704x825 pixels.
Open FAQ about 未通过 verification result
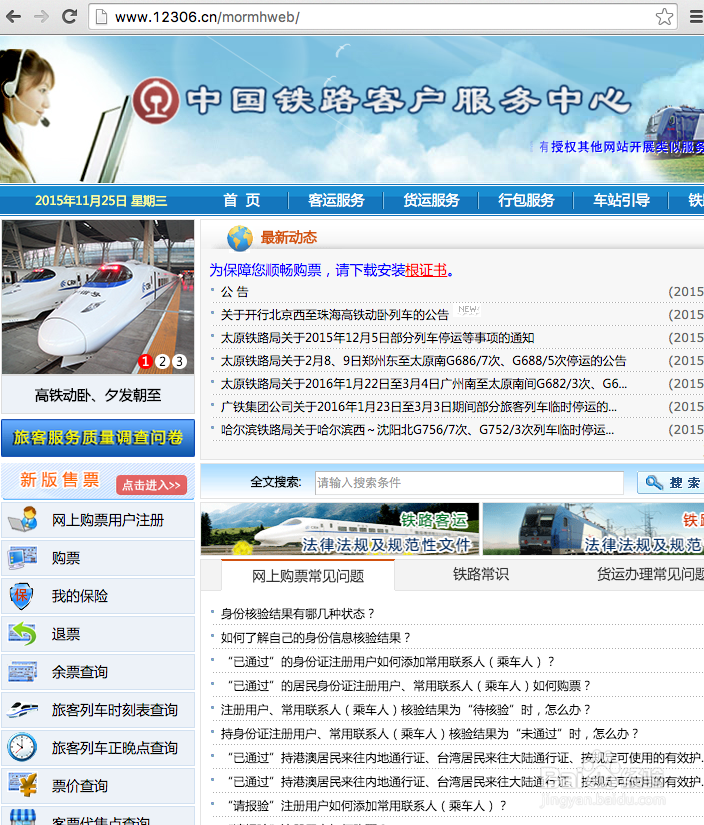(429, 733)
